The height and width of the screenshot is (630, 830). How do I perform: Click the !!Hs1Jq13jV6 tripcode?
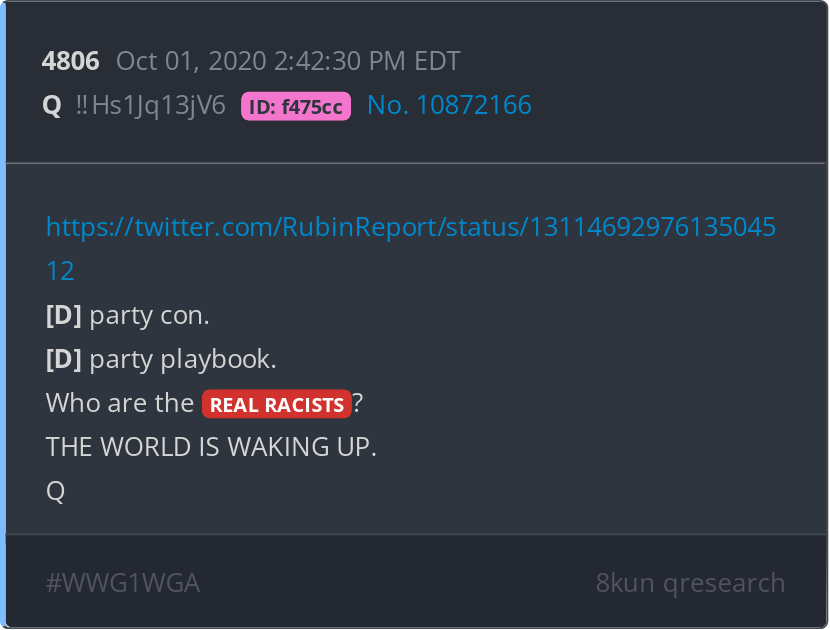[x=150, y=105]
